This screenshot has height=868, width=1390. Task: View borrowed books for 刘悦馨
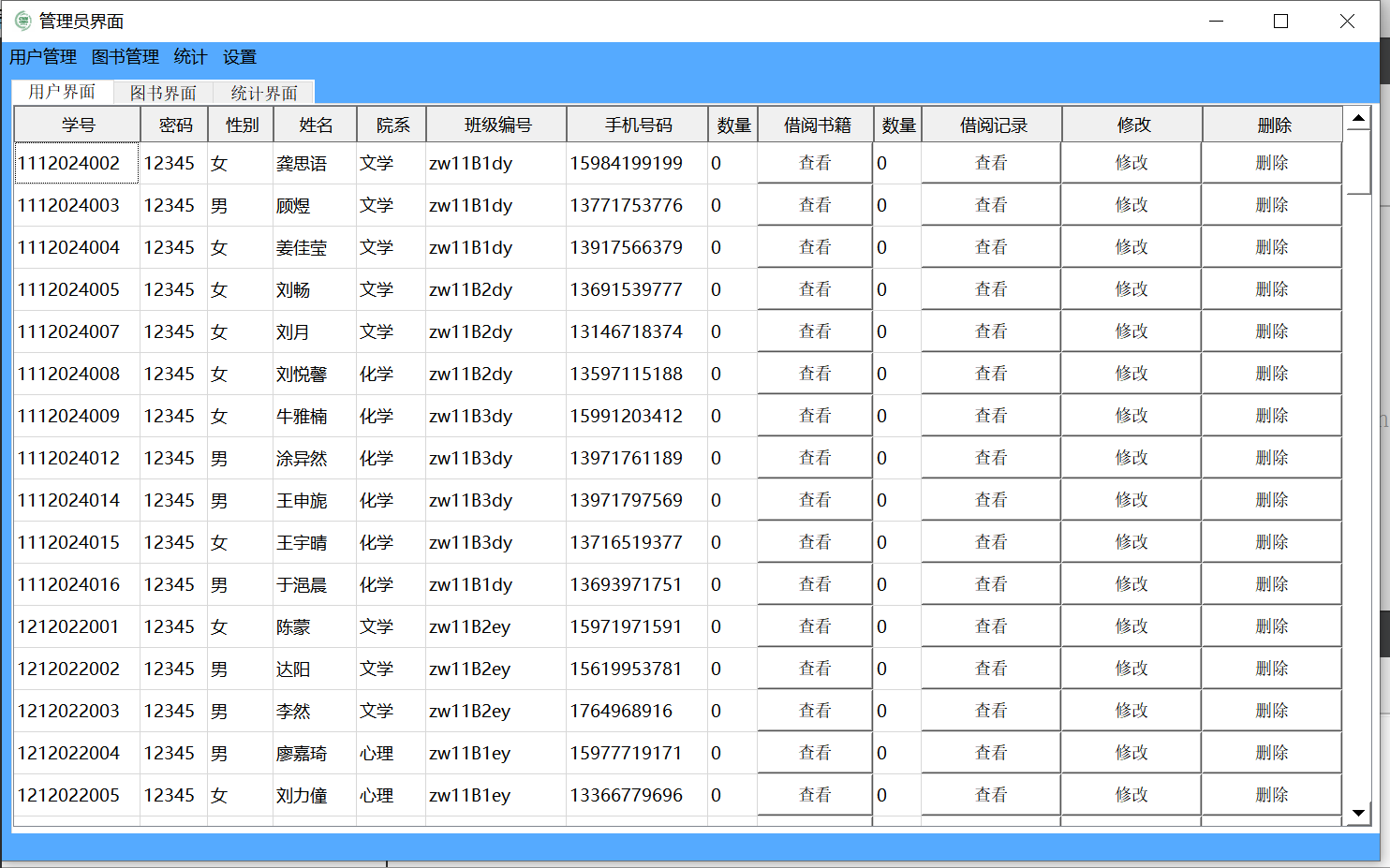pyautogui.click(x=815, y=374)
